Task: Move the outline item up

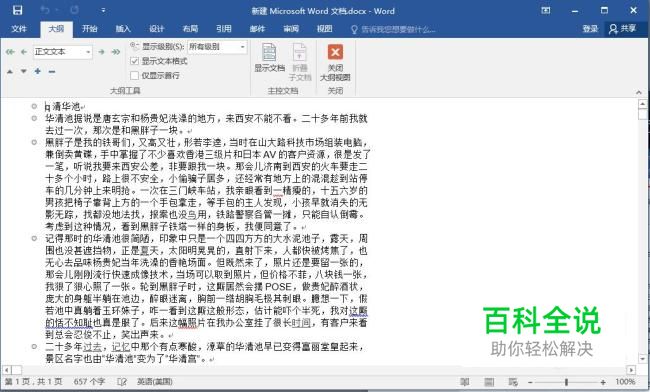Action: tap(10, 72)
